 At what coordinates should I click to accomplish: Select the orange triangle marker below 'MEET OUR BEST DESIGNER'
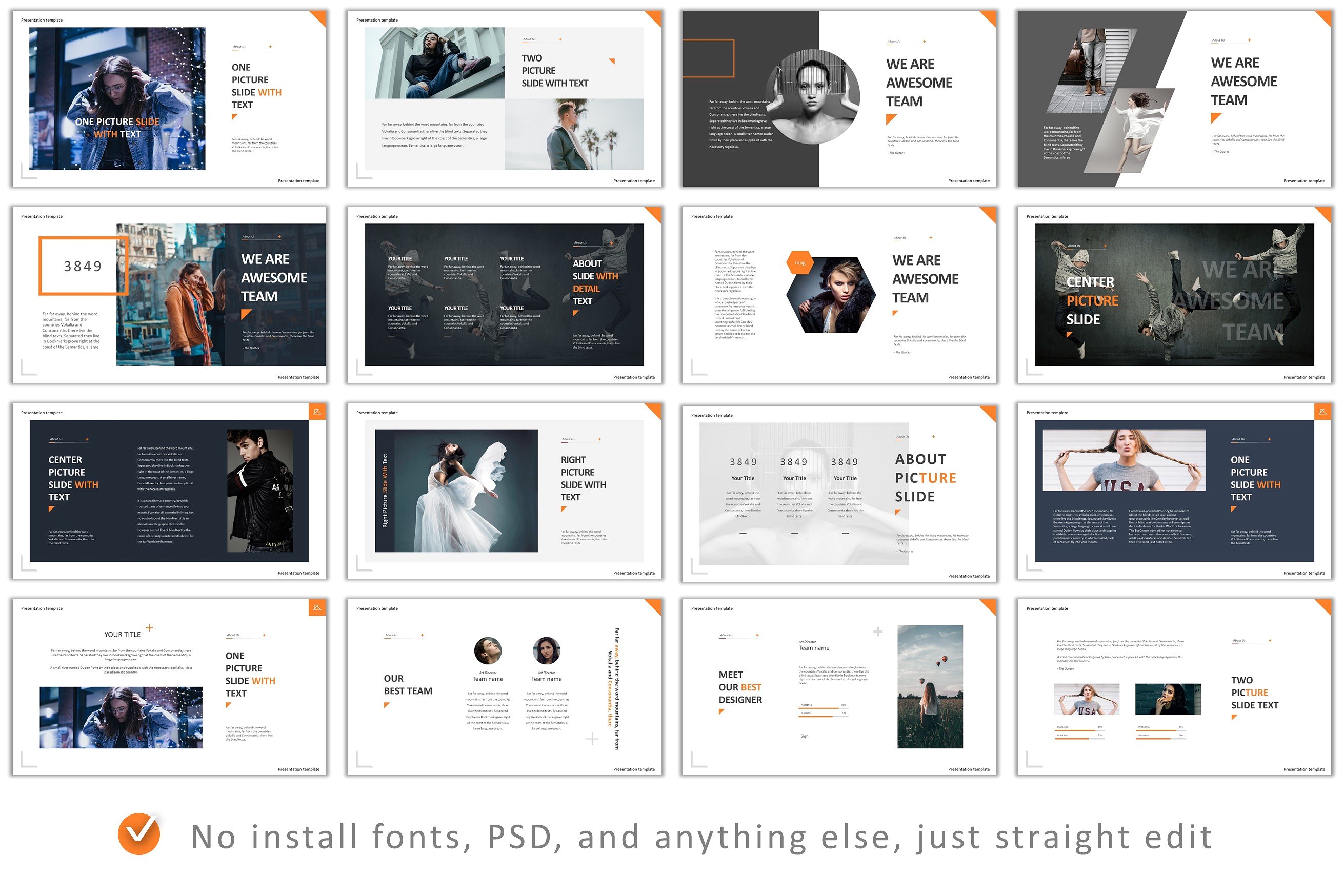(722, 710)
